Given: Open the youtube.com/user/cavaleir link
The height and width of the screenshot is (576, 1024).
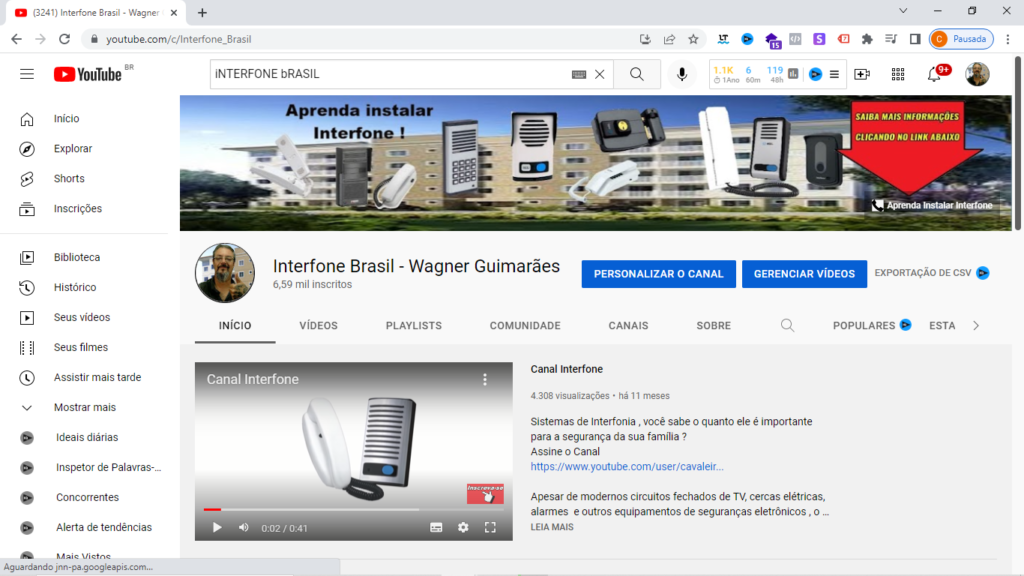Looking at the screenshot, I should (627, 466).
